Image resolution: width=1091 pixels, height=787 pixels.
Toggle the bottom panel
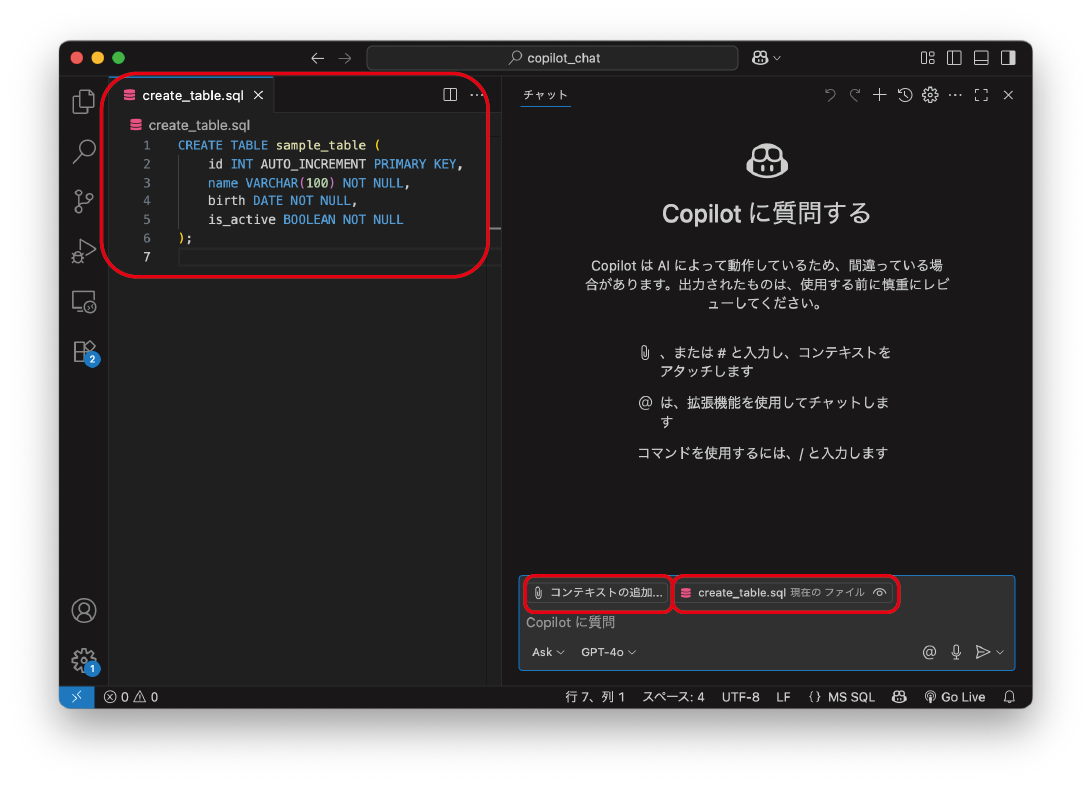pyautogui.click(x=981, y=58)
